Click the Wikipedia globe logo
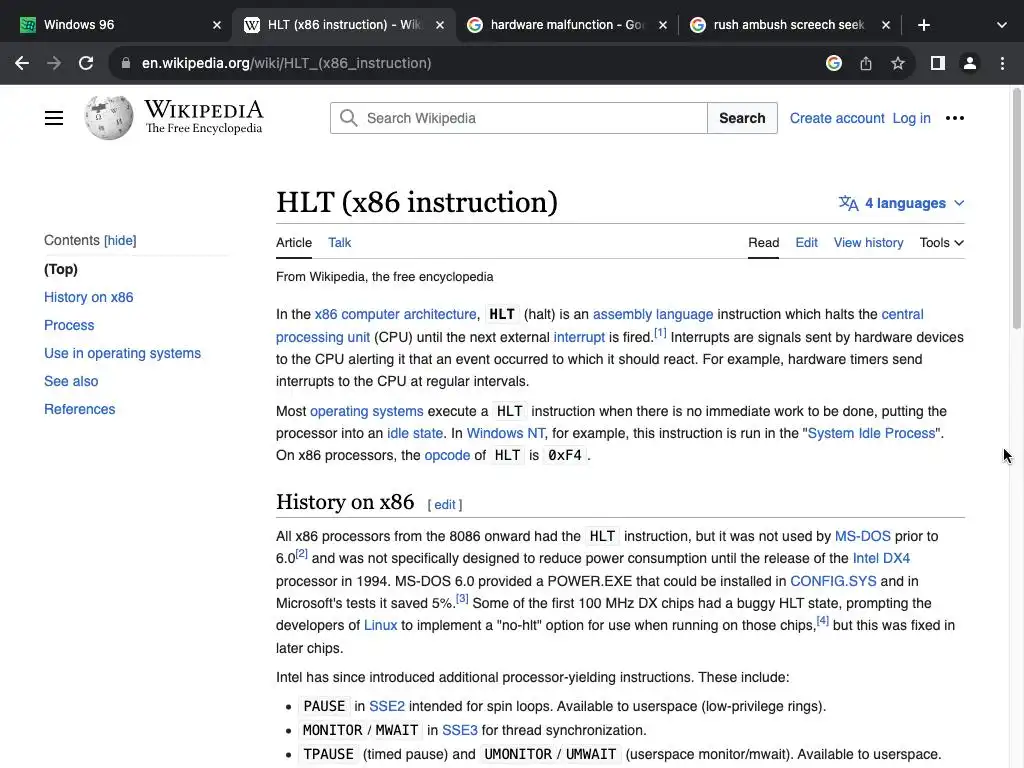Image resolution: width=1024 pixels, height=768 pixels. click(x=108, y=118)
